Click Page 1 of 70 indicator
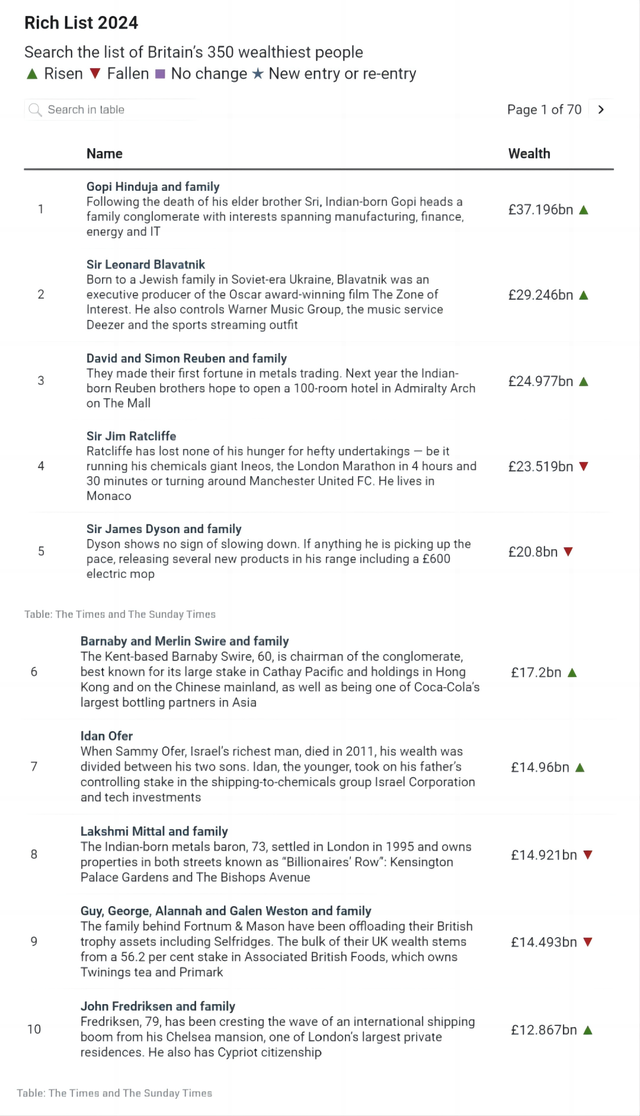The height and width of the screenshot is (1116, 640). tap(544, 110)
